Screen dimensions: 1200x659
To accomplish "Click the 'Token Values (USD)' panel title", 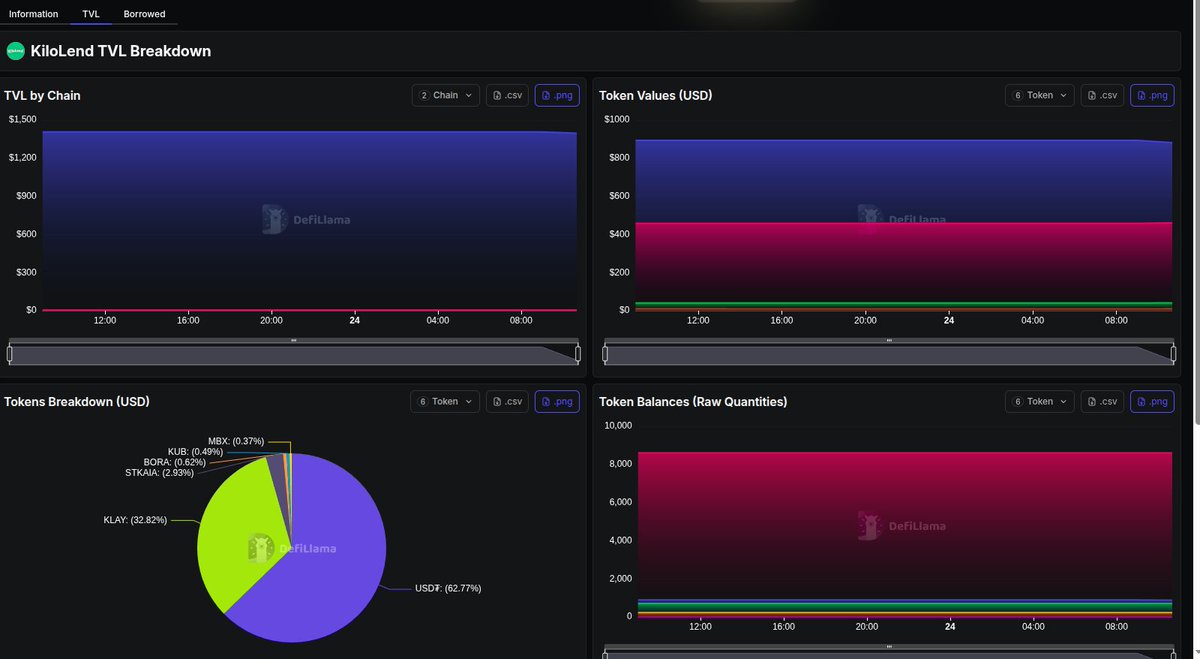I will click(655, 95).
